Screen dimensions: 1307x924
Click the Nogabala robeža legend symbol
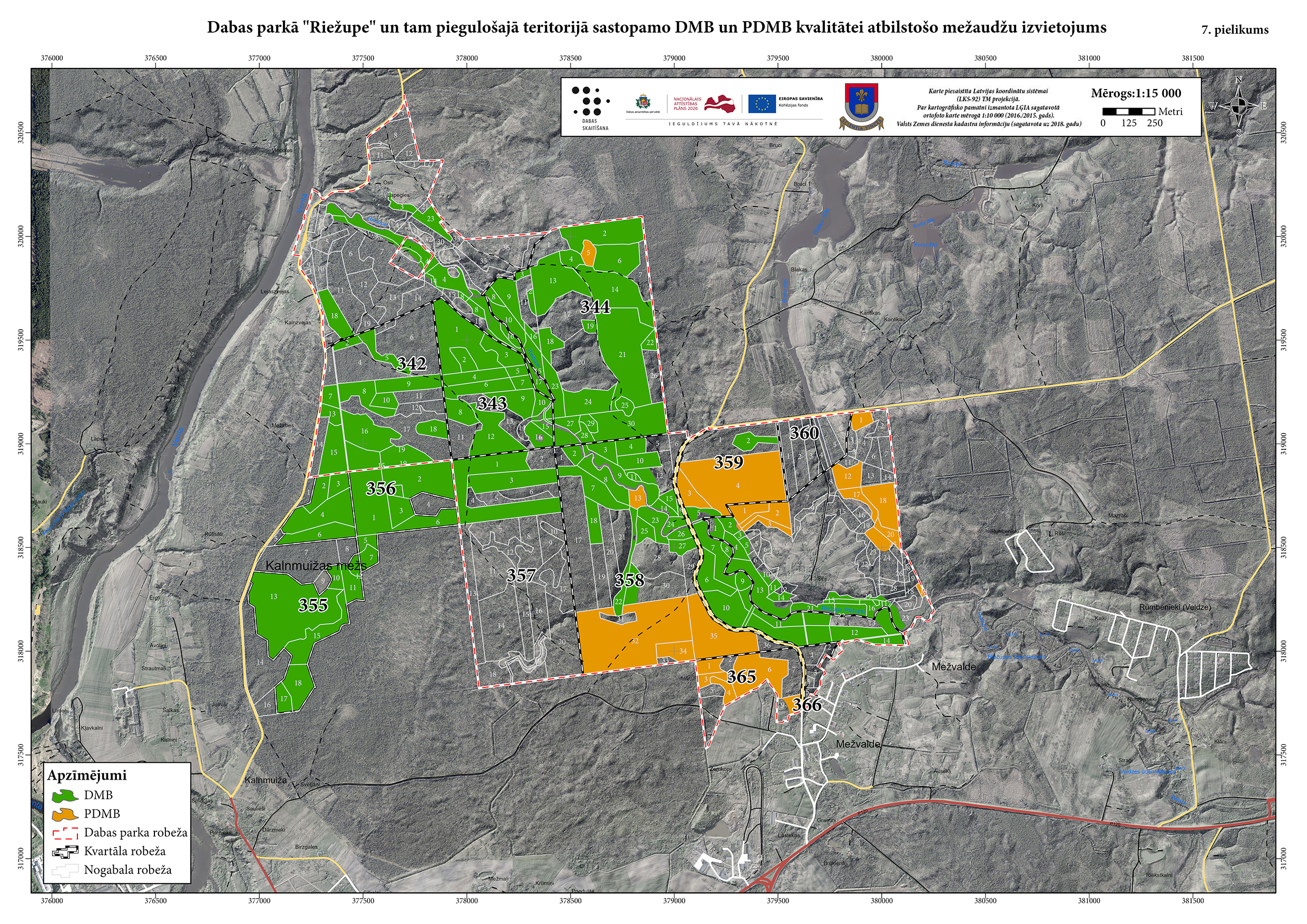pyautogui.click(x=65, y=870)
